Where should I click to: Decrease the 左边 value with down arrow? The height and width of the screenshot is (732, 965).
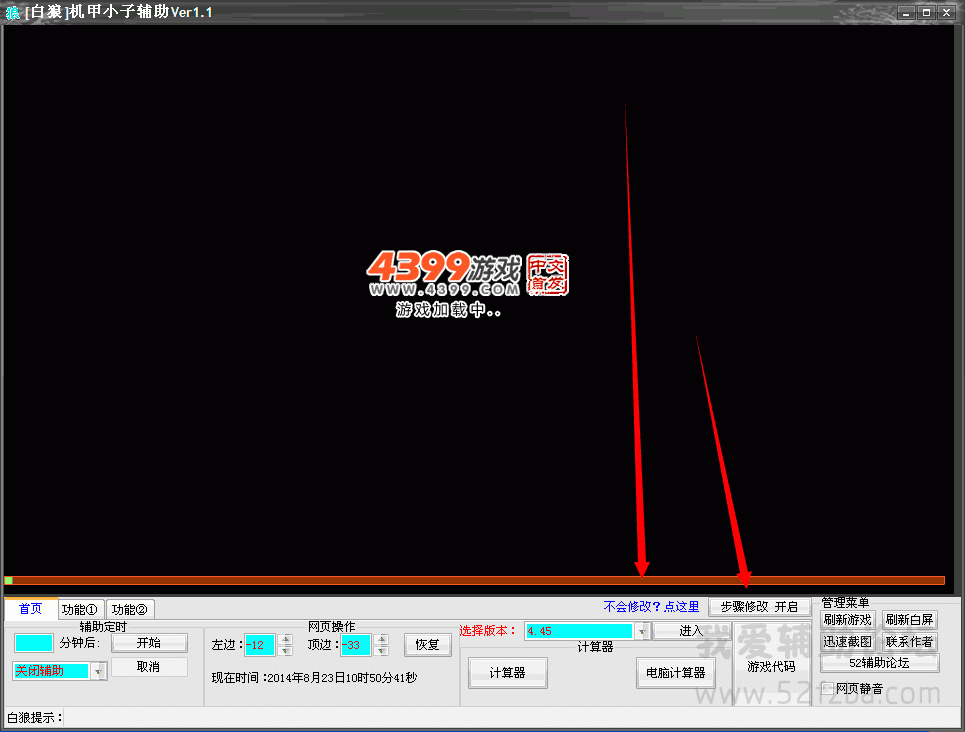tap(286, 651)
